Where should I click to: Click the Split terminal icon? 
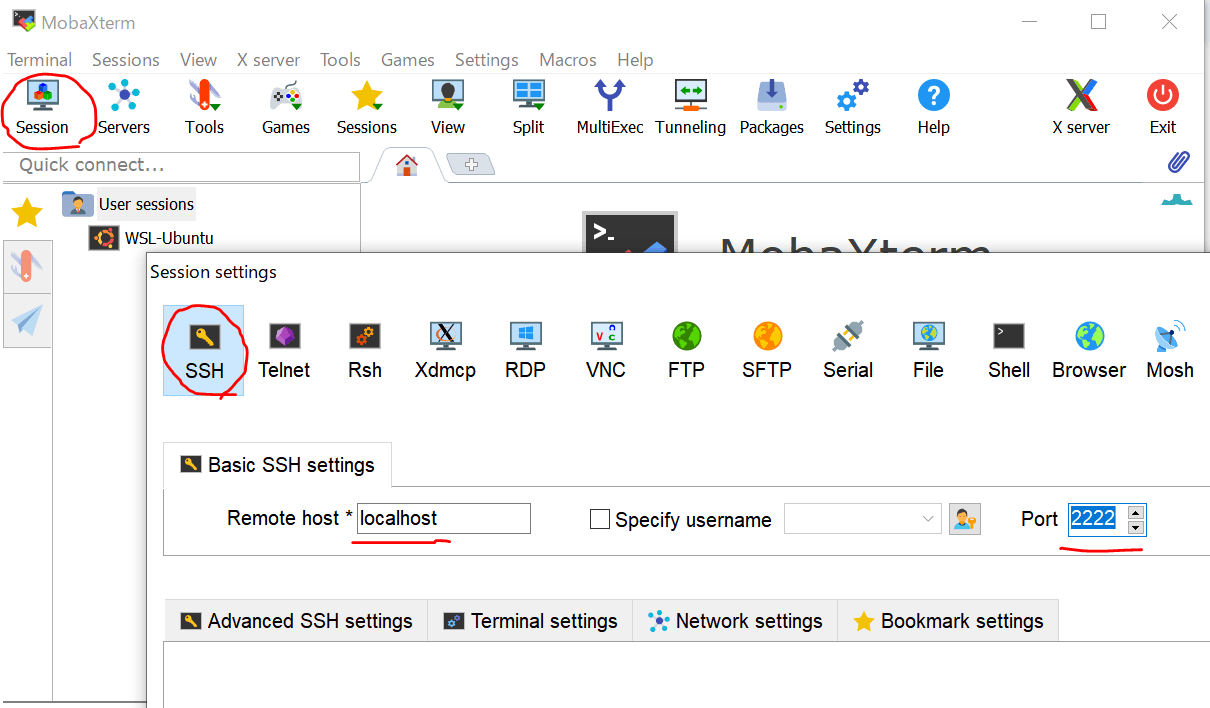point(529,108)
